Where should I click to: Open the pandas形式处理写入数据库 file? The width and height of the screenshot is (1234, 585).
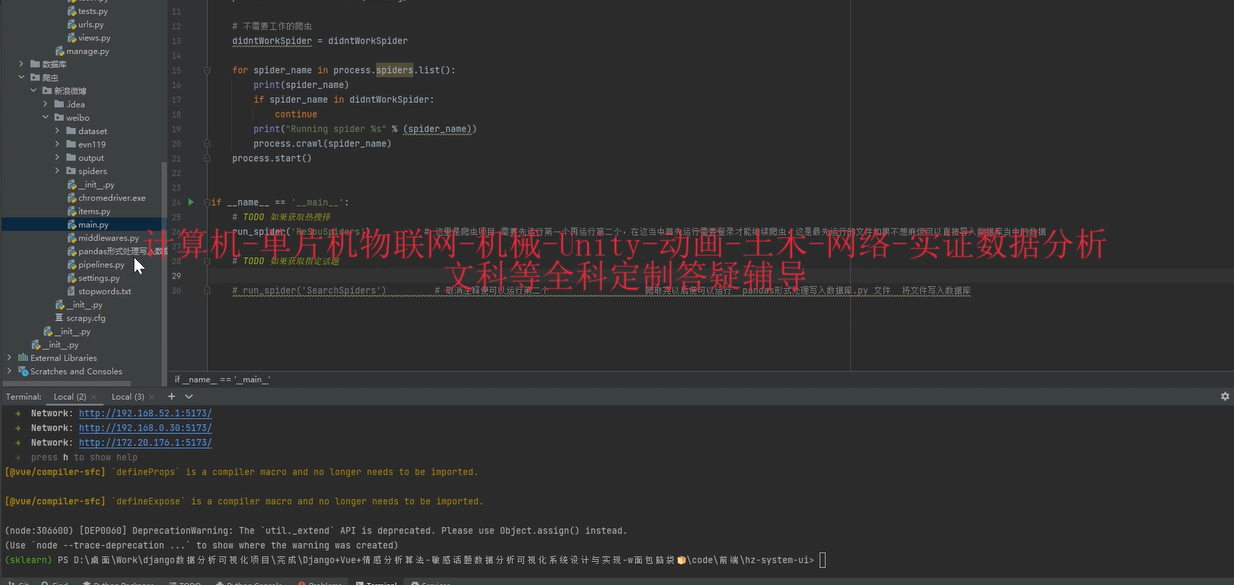(118, 251)
